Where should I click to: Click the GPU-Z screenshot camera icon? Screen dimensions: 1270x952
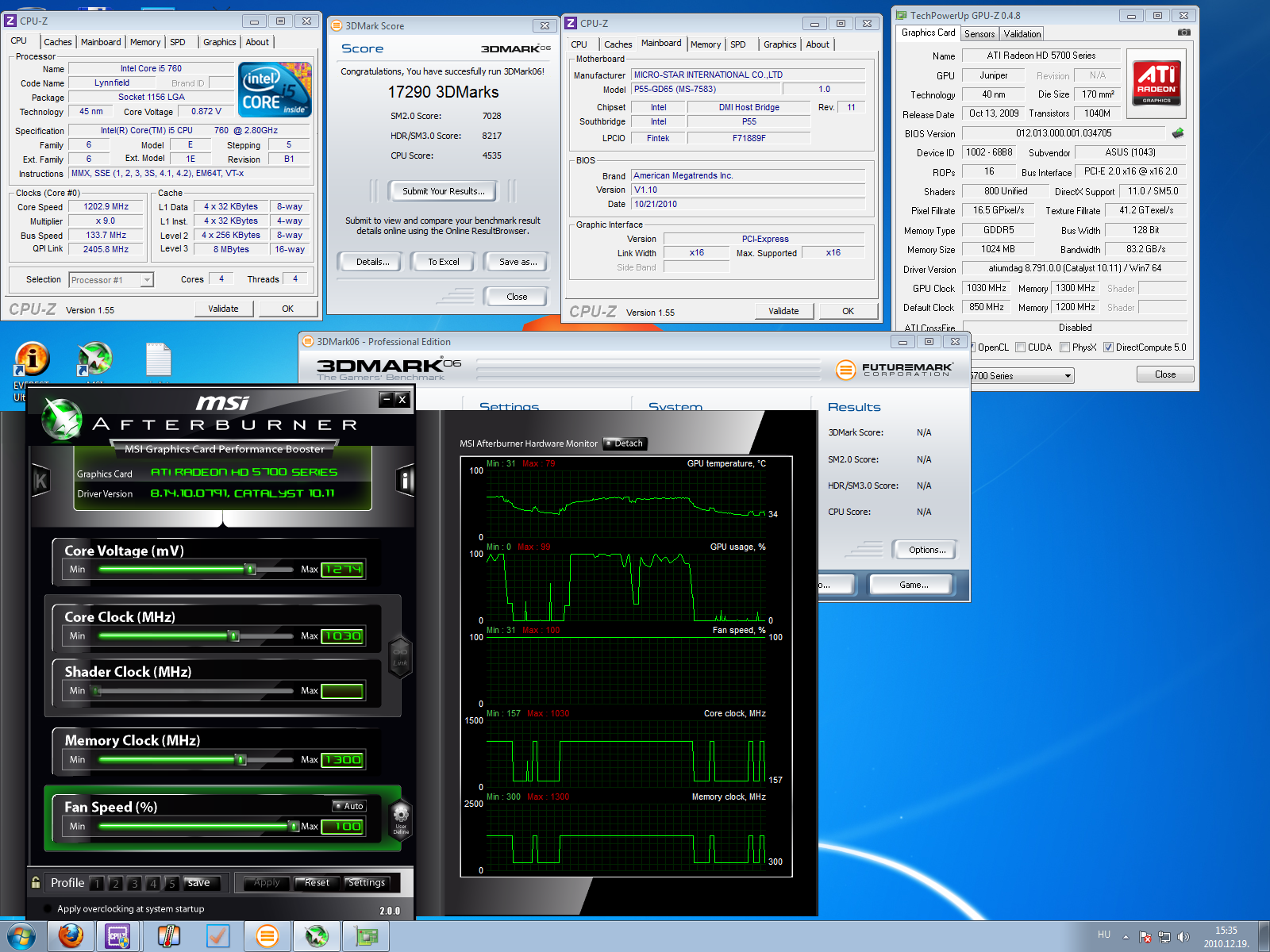pyautogui.click(x=1183, y=33)
